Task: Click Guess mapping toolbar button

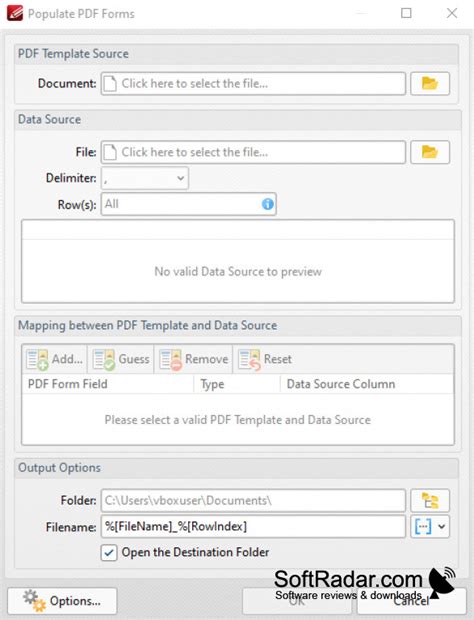Action: coord(121,359)
